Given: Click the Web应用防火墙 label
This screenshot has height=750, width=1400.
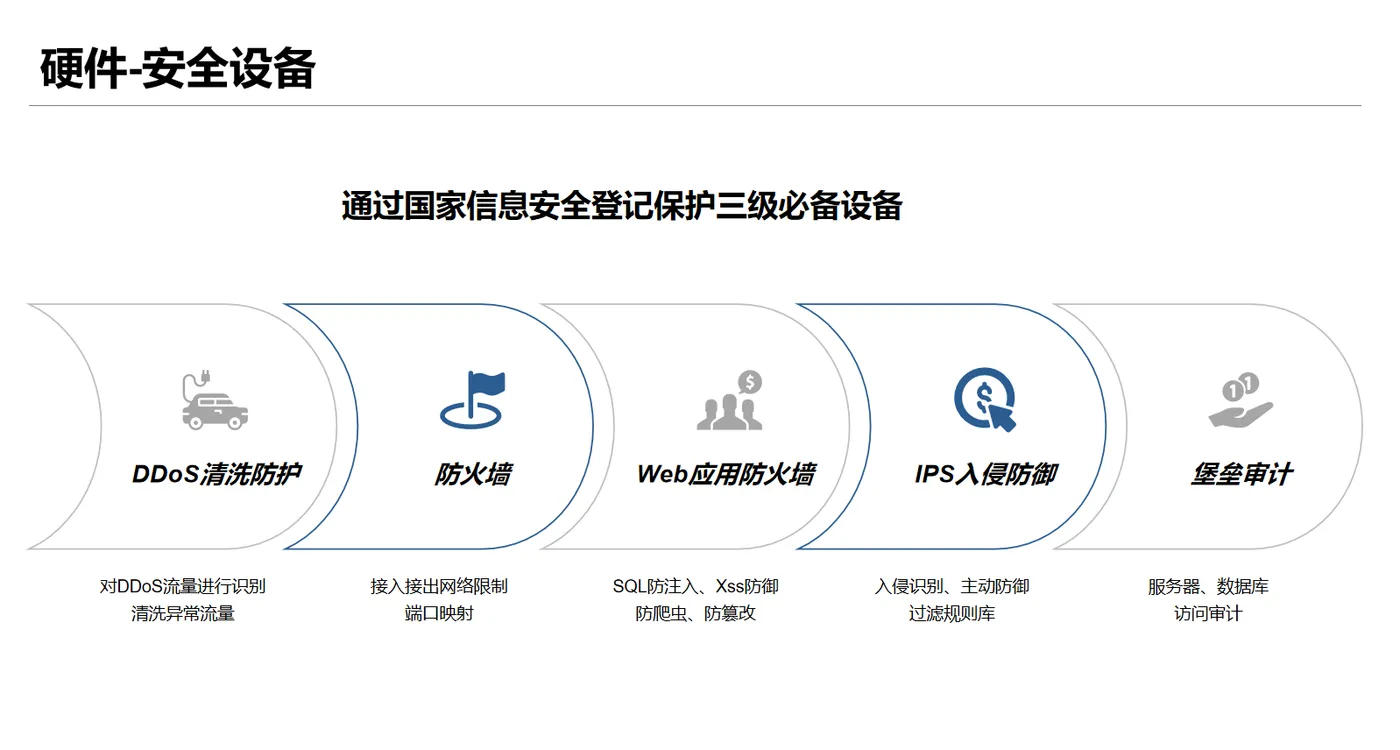Looking at the screenshot, I should [726, 474].
